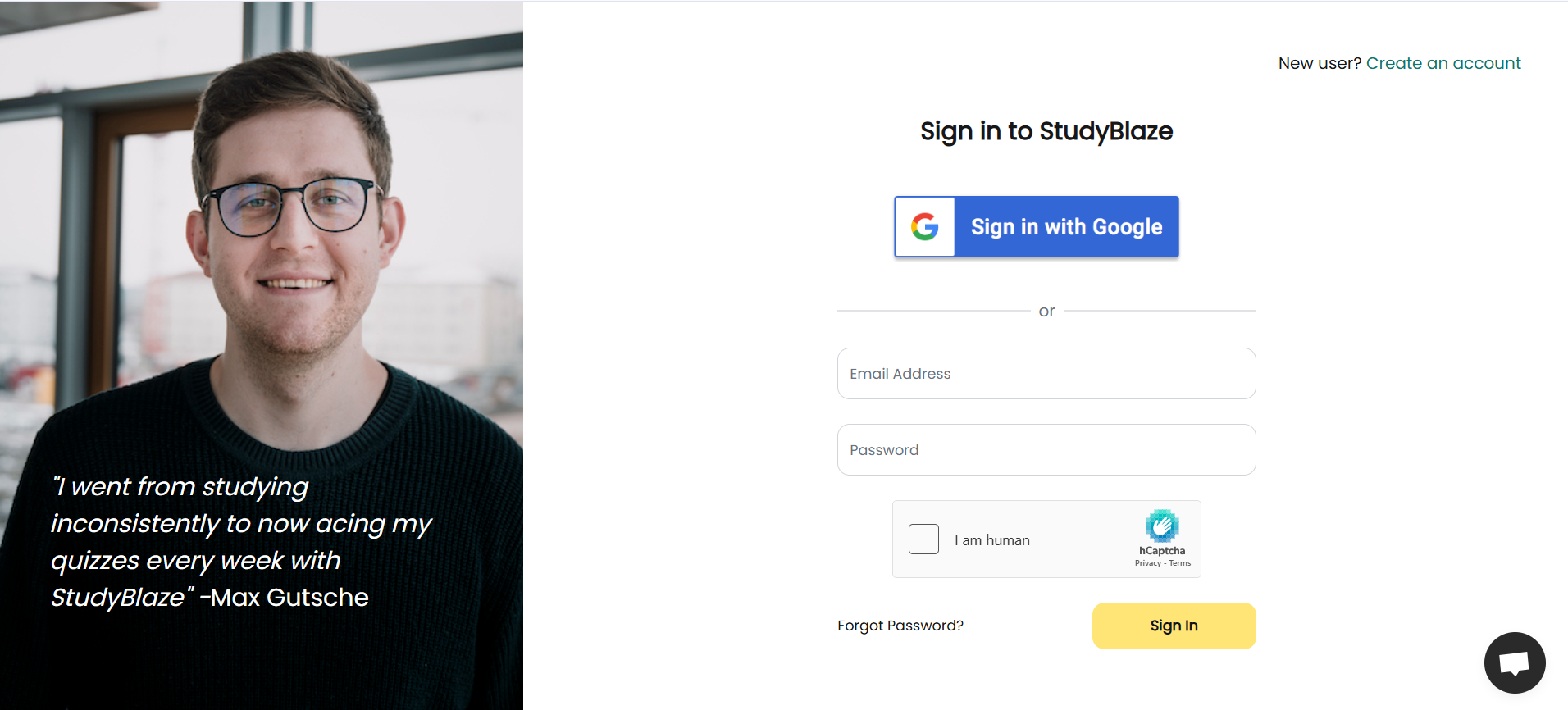Open the hCaptcha Privacy link

click(1147, 563)
